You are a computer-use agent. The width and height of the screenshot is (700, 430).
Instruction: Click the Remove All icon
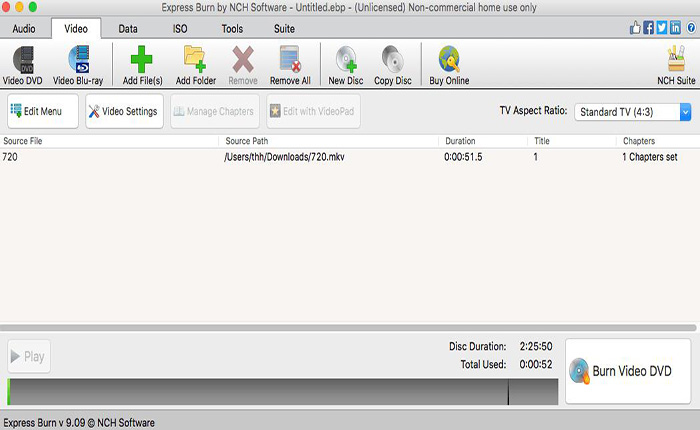[290, 59]
